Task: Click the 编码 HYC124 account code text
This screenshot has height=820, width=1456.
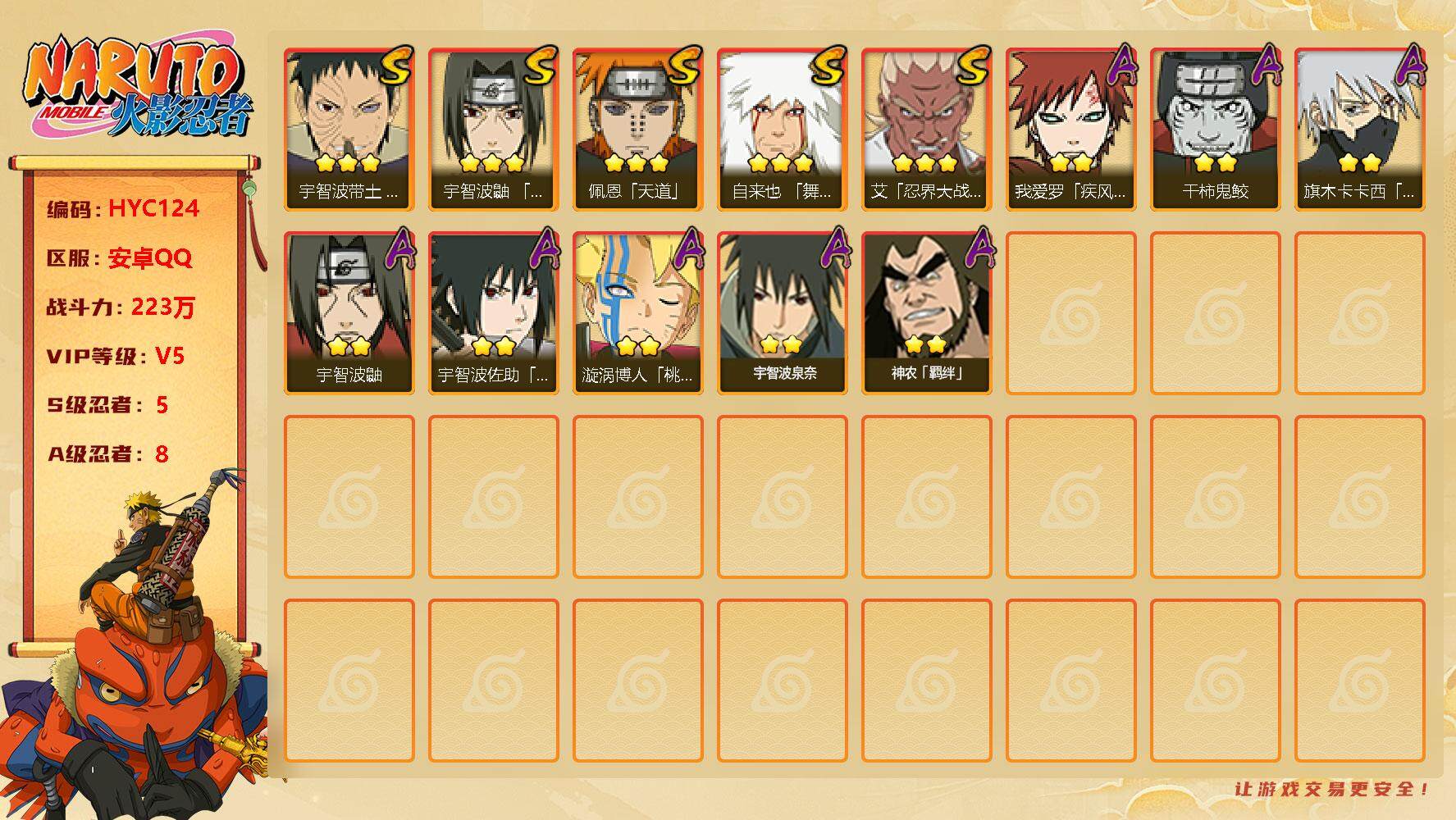Action: (x=123, y=208)
